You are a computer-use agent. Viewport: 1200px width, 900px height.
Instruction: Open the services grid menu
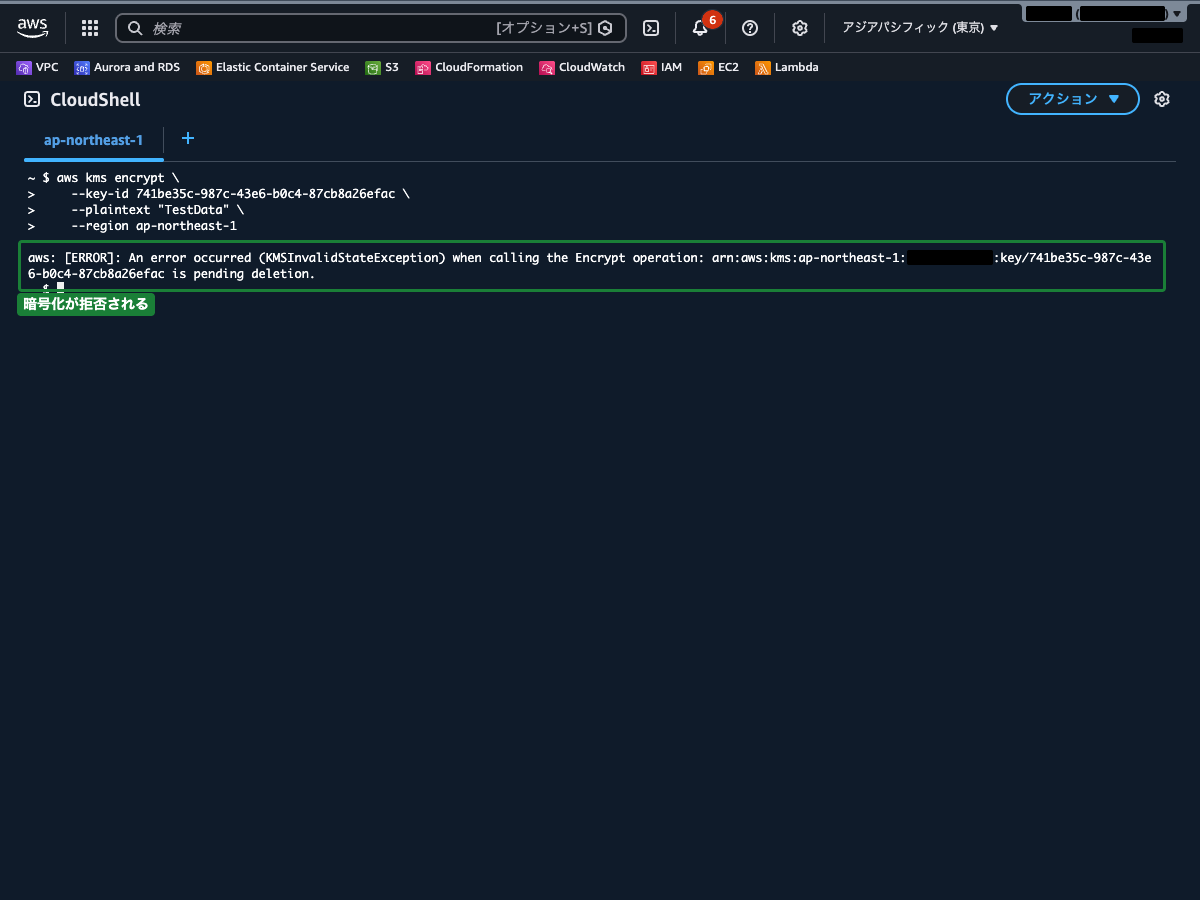click(x=90, y=28)
